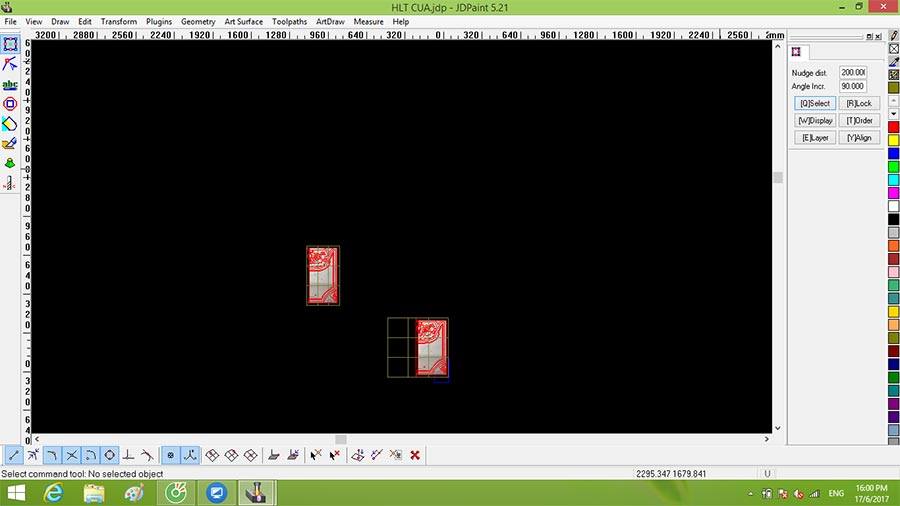
Task: Open the Geometry menu
Action: coord(198,21)
